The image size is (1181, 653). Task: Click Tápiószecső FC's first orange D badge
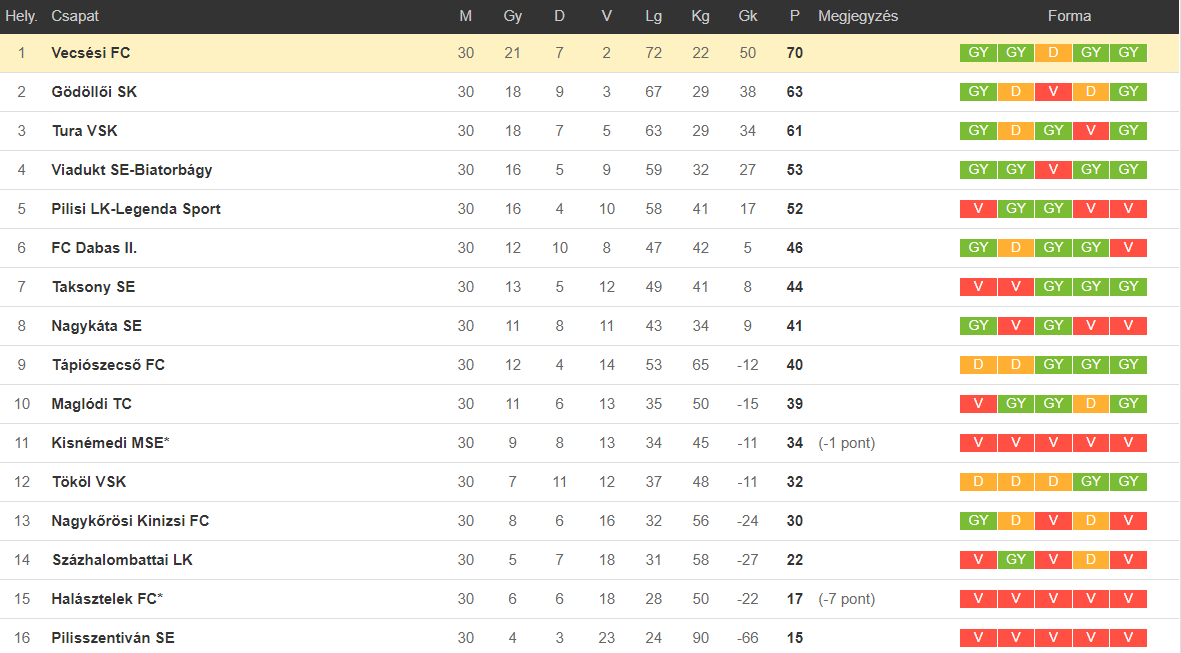point(978,365)
